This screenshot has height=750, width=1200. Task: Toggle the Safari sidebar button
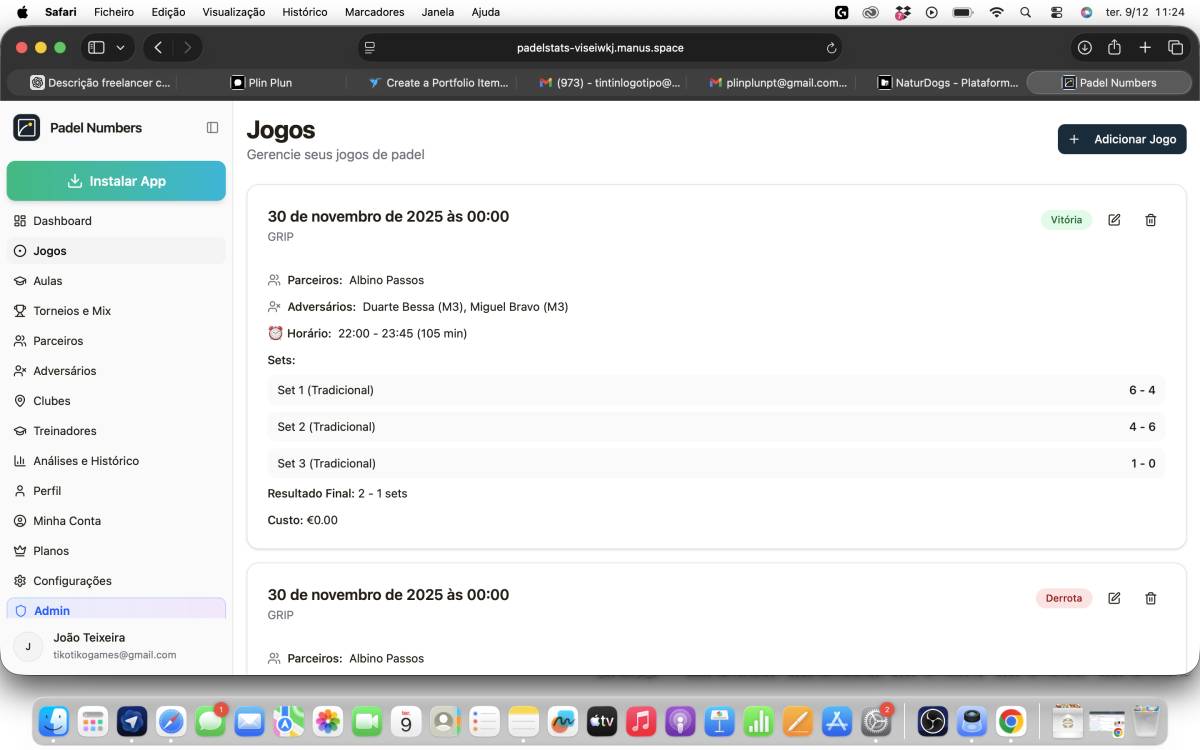96,47
